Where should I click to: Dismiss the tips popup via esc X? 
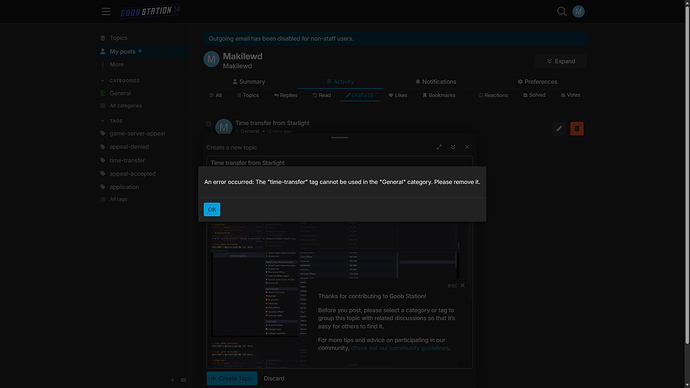click(462, 286)
